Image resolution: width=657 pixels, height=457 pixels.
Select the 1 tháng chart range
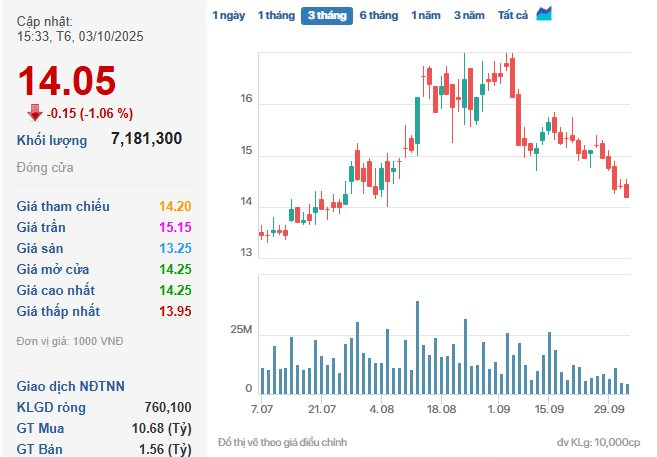point(275,16)
